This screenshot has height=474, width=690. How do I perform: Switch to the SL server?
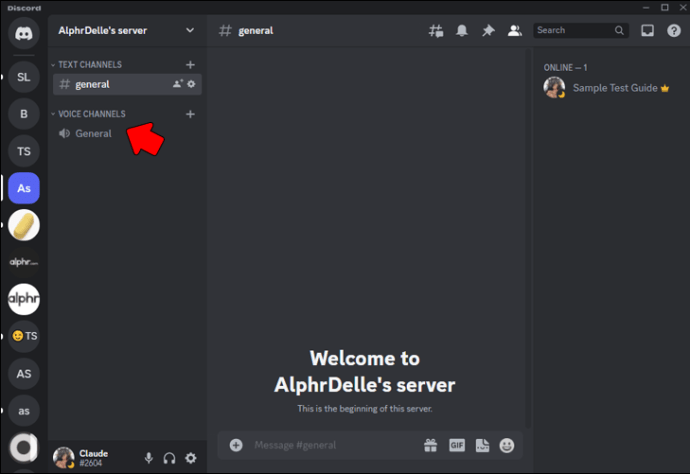(x=24, y=77)
